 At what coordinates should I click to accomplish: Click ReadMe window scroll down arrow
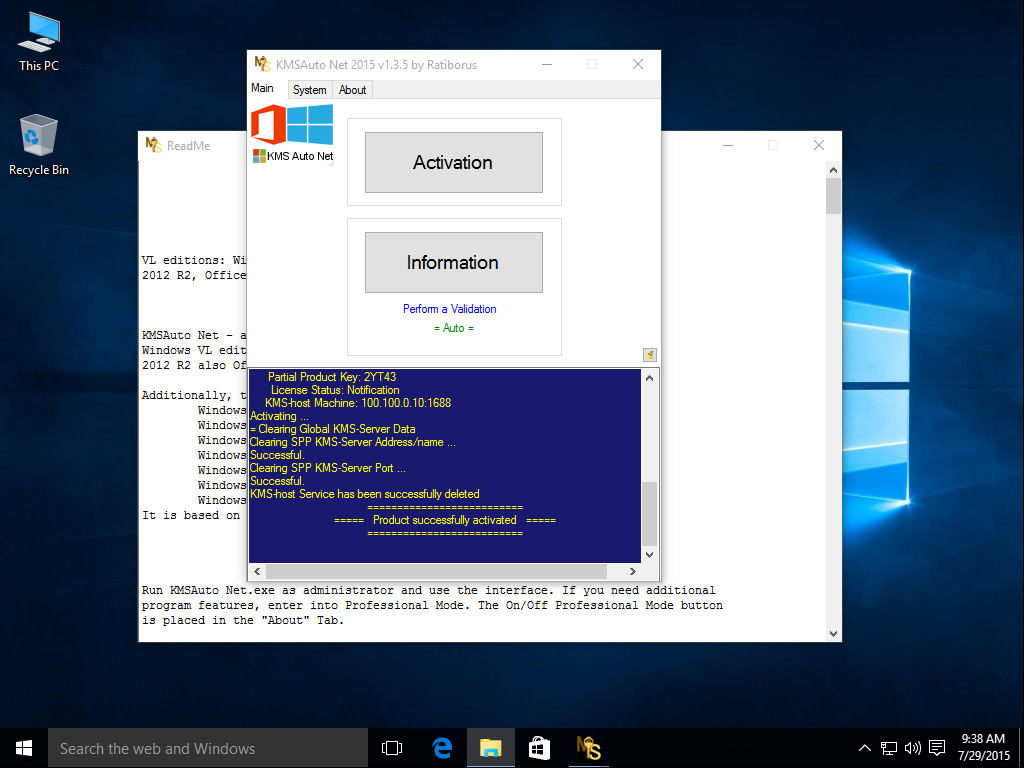[833, 633]
